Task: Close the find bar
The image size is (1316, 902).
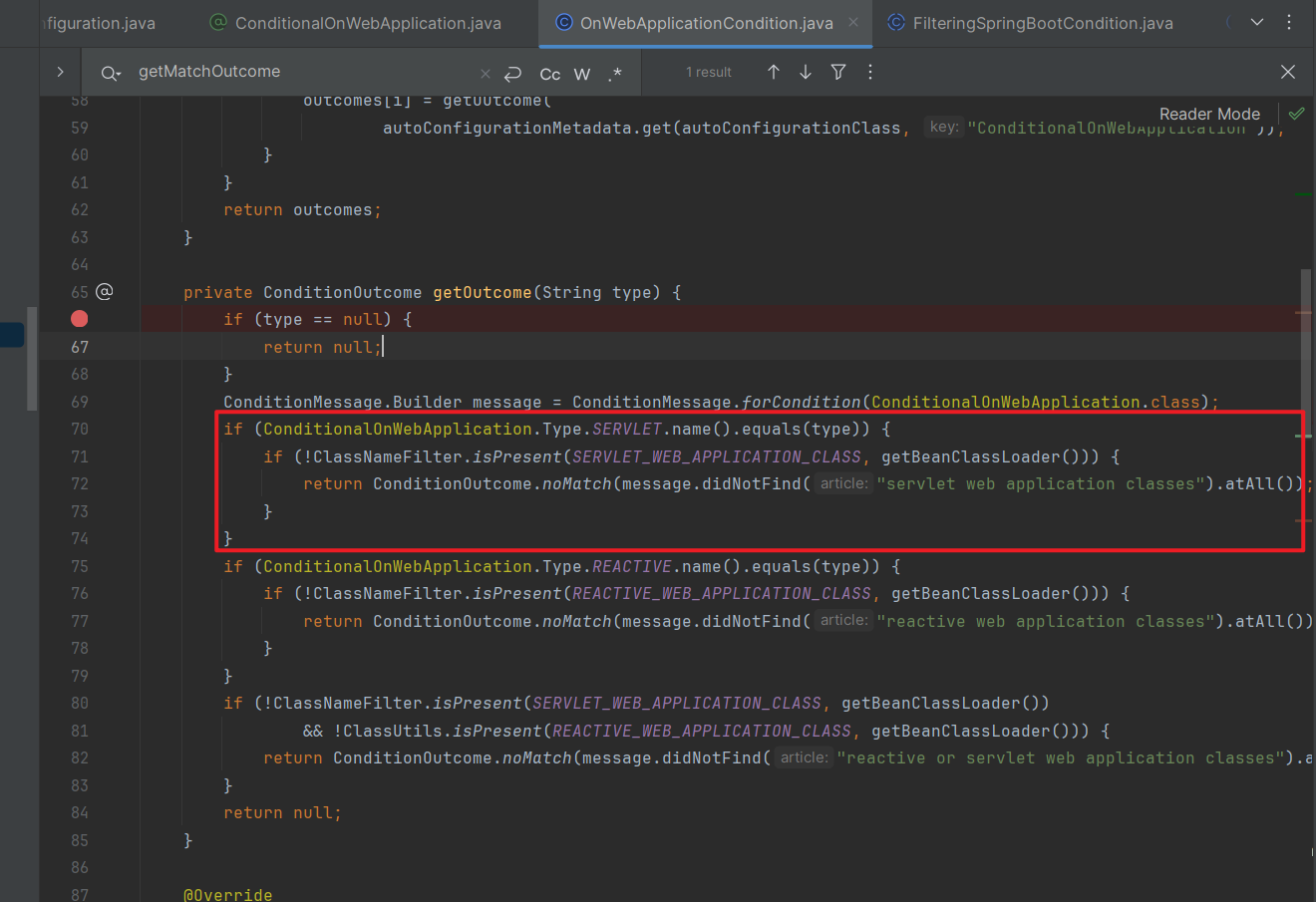Action: pos(1288,72)
